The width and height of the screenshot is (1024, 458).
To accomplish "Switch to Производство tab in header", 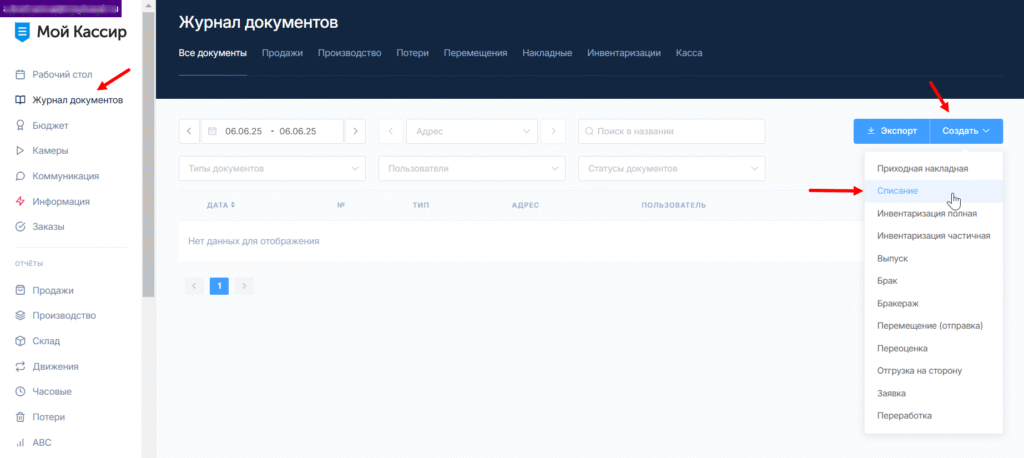I will coord(349,53).
